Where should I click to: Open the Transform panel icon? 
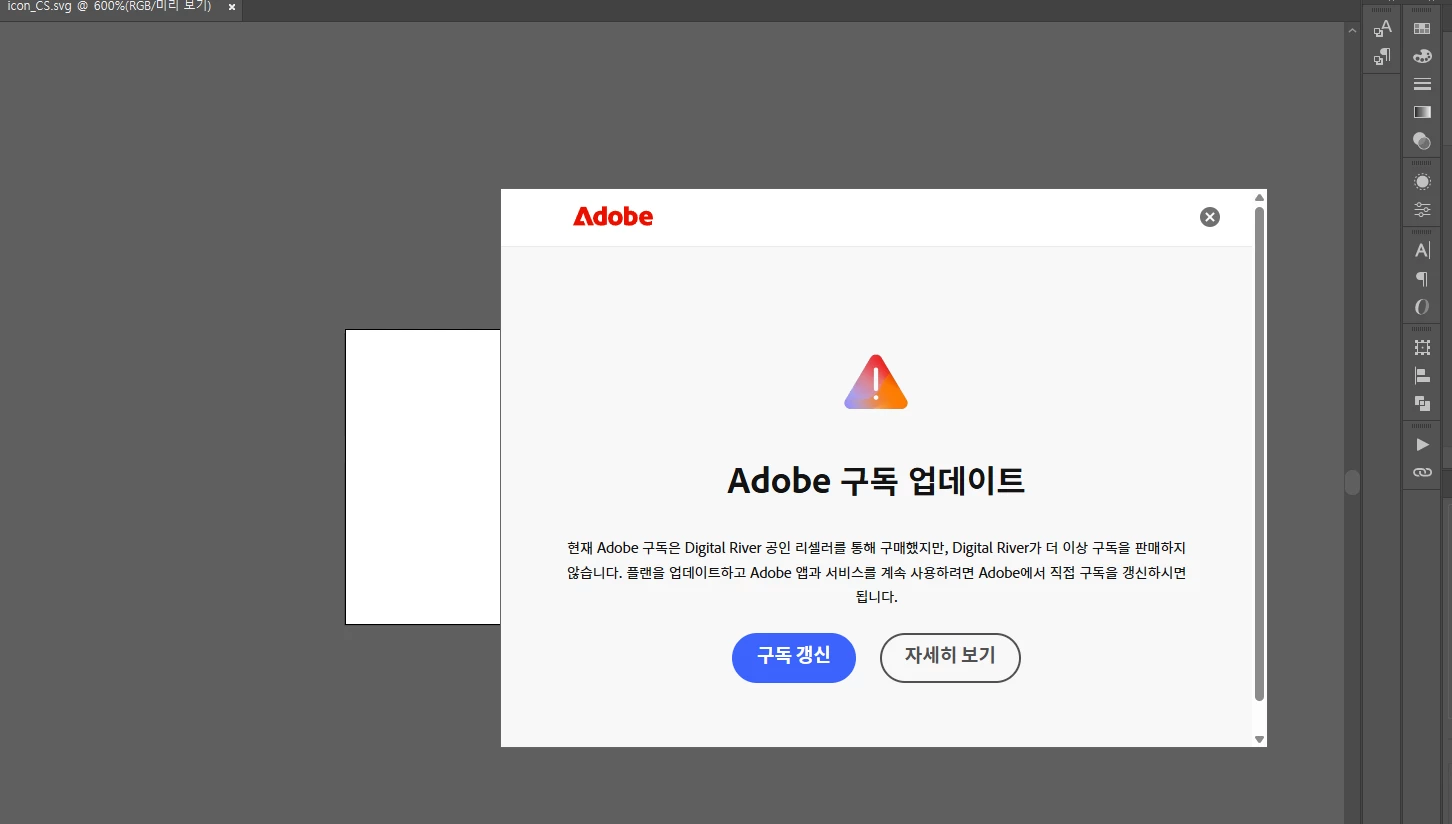pos(1421,347)
